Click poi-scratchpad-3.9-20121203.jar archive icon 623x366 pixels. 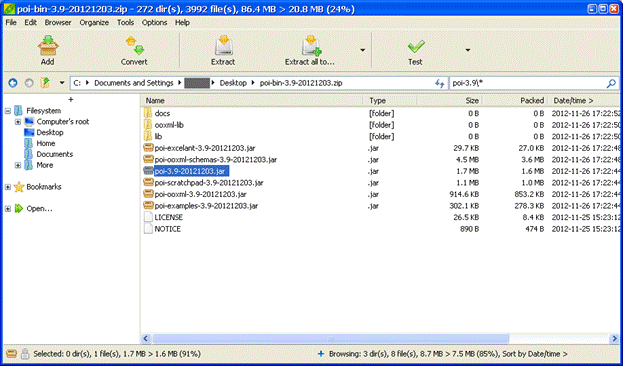click(x=148, y=183)
